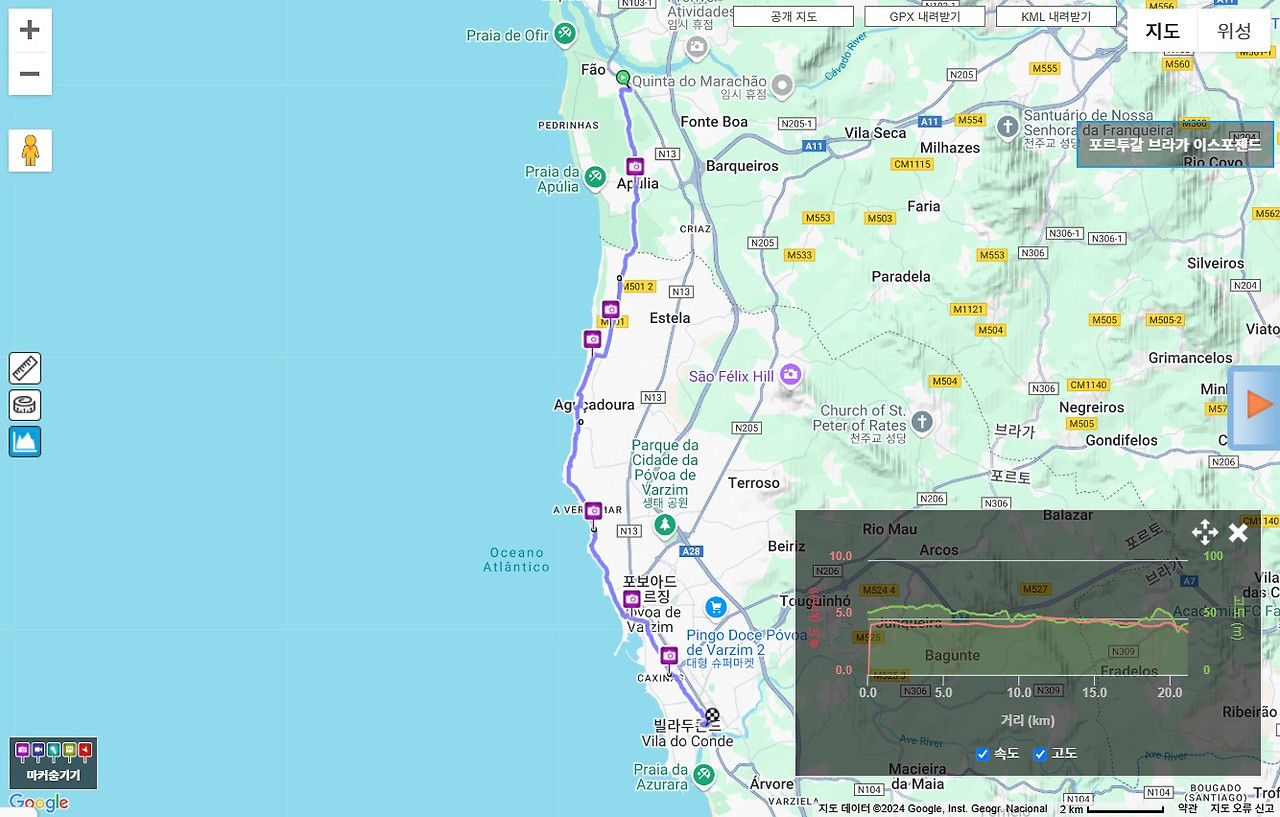The image size is (1280, 817).
Task: Click the 거리 (km) axis label
Action: tap(1027, 720)
